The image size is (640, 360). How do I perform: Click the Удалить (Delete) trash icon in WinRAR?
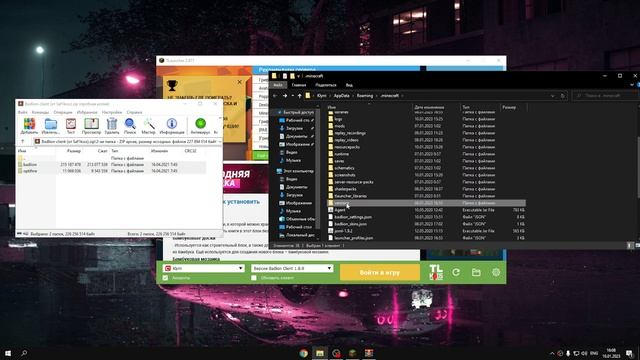coord(112,124)
